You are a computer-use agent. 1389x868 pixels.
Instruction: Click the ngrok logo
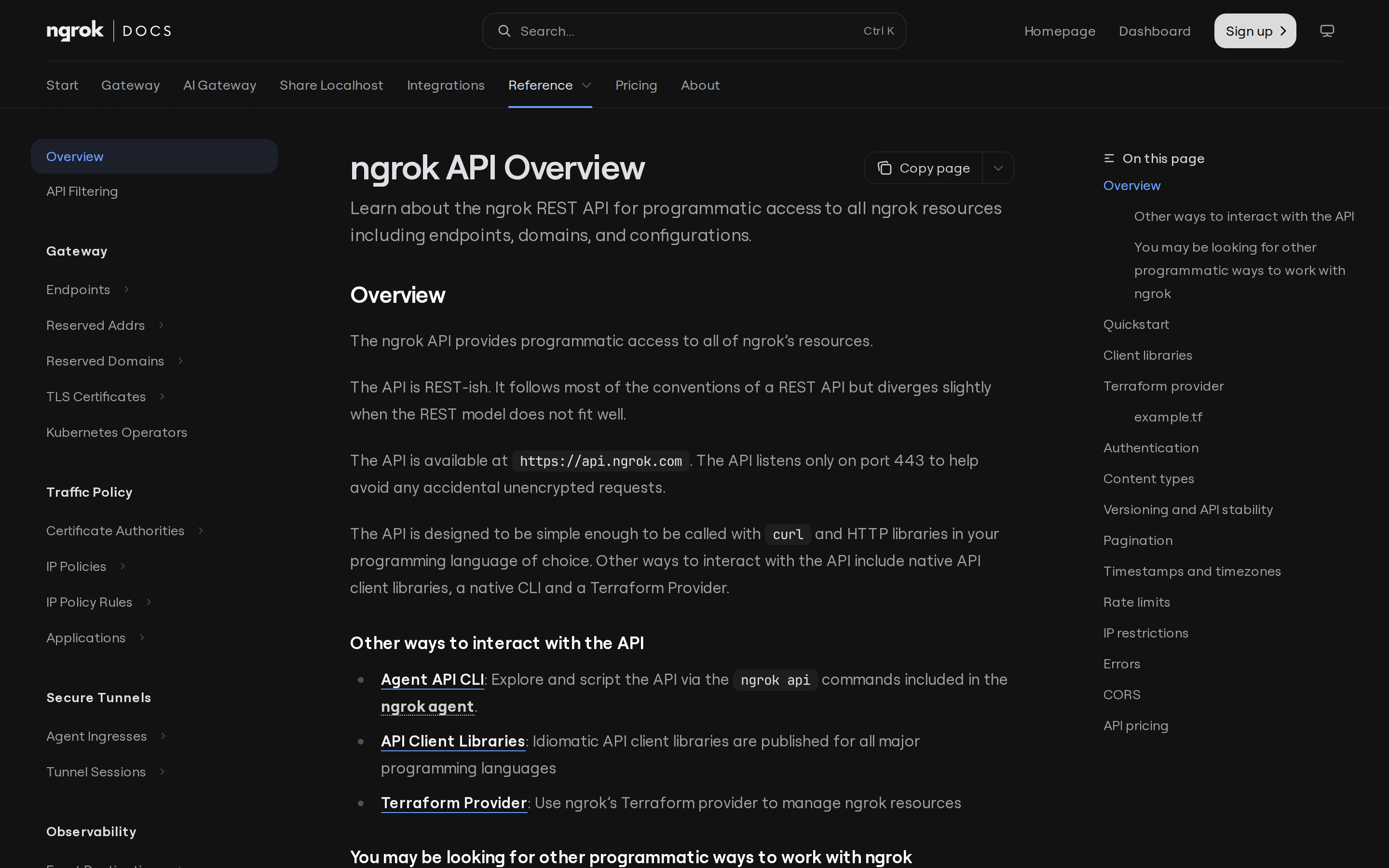coord(75,31)
